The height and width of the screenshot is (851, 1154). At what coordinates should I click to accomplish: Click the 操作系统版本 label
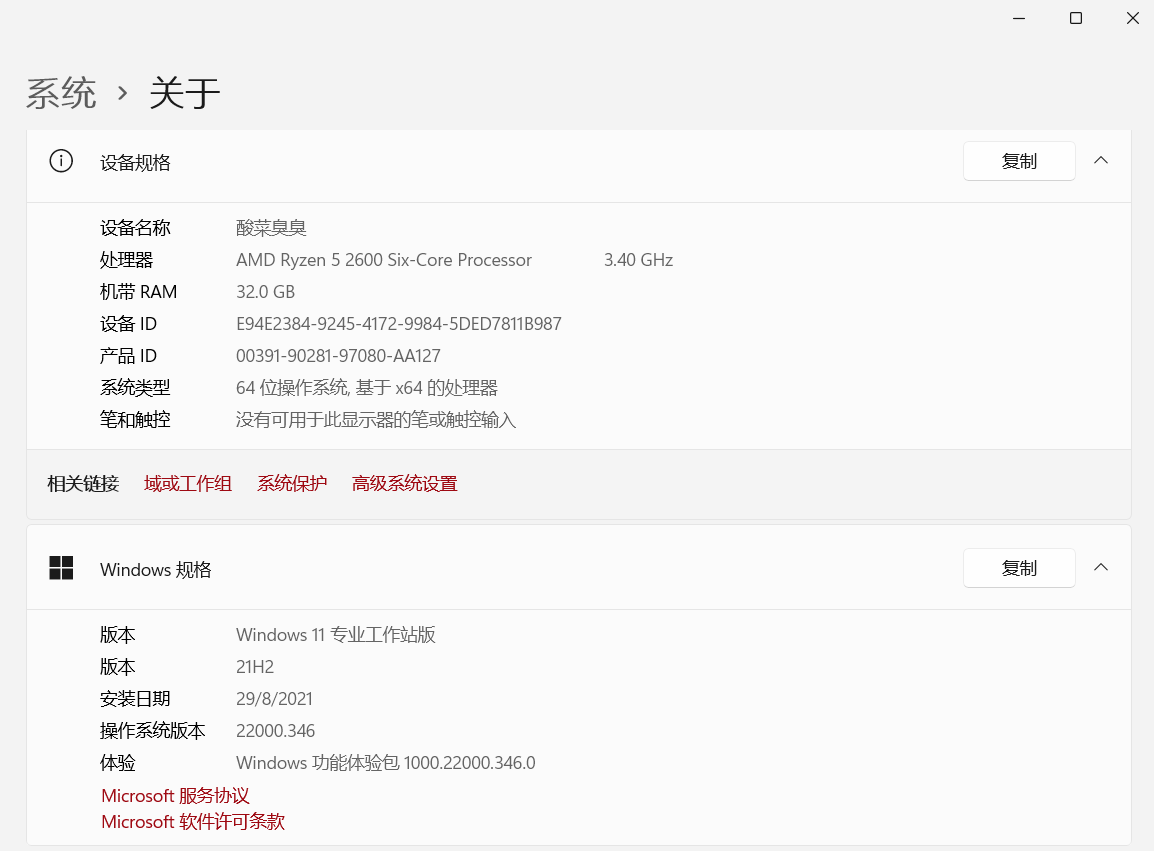(152, 731)
